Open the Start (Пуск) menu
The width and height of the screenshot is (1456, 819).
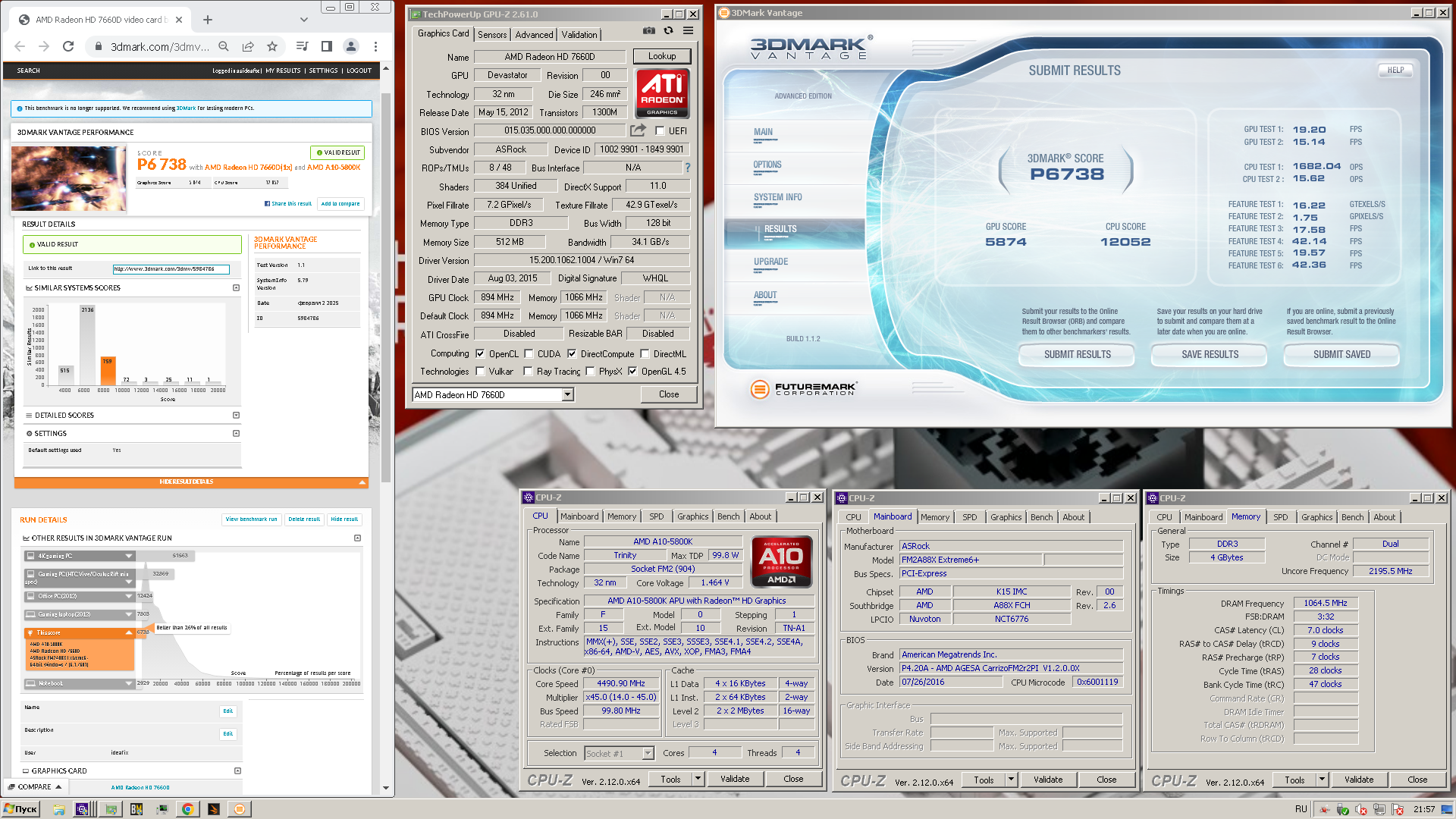(x=20, y=809)
